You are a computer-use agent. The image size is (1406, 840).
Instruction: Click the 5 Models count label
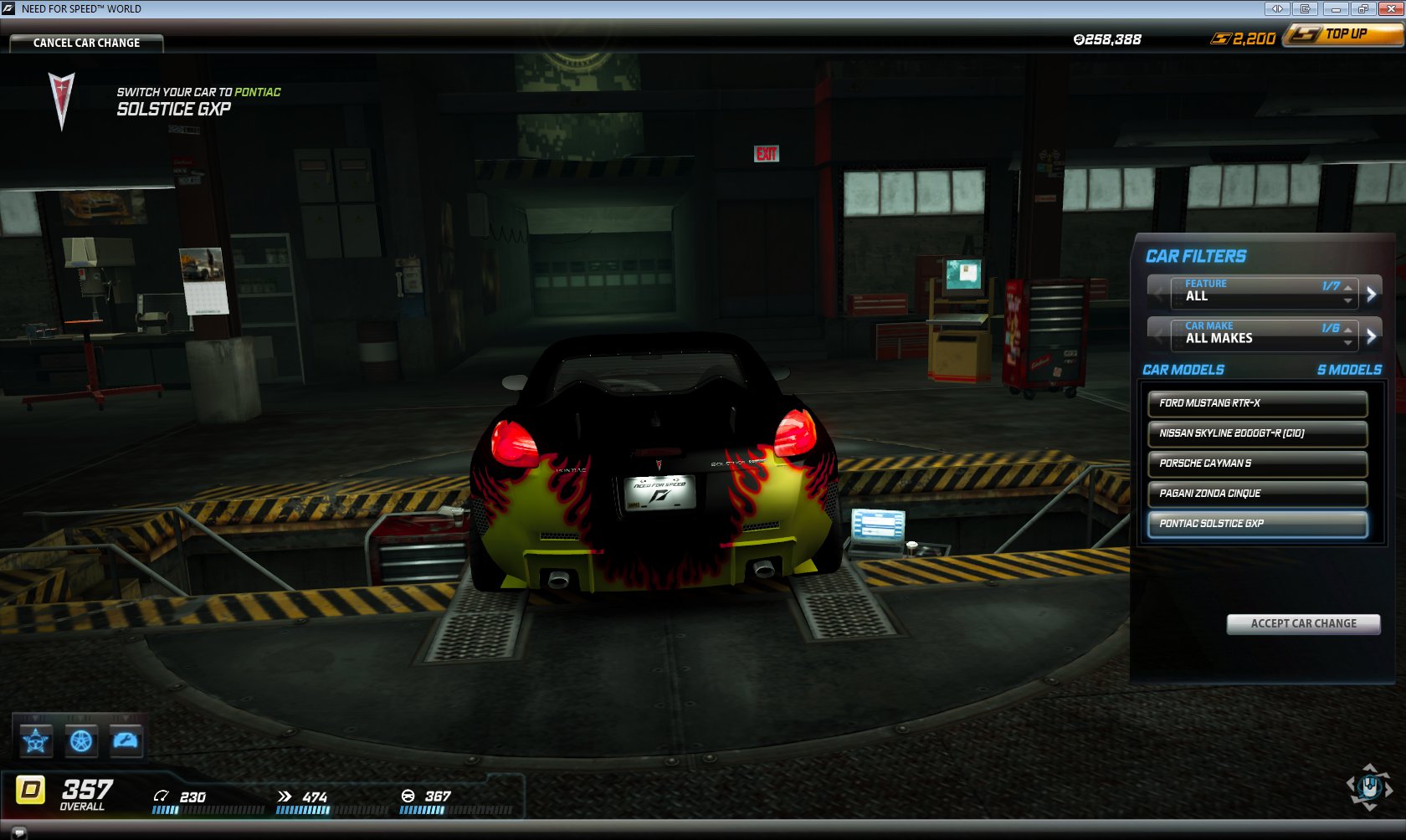(1349, 370)
